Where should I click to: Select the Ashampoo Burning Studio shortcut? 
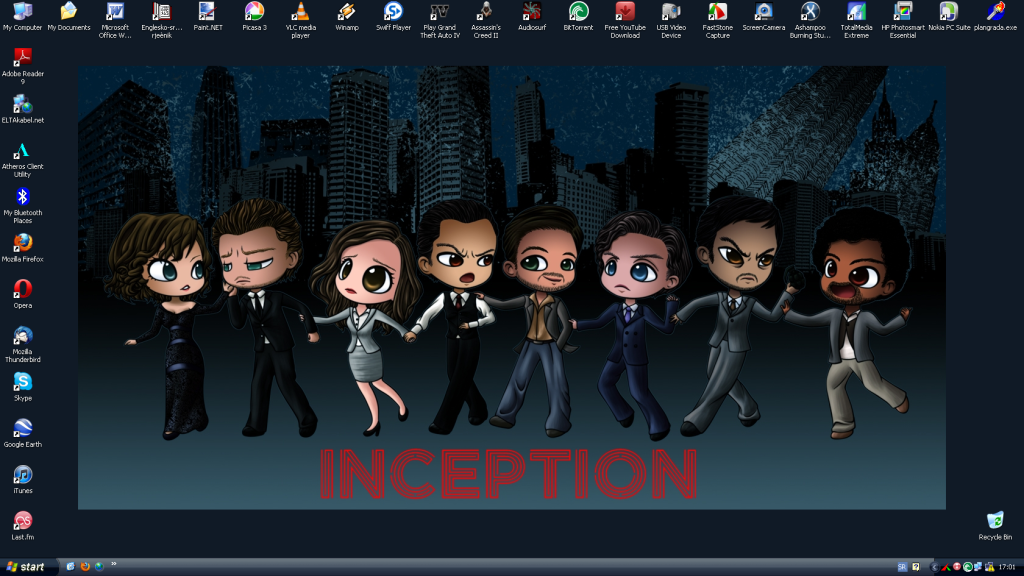click(810, 20)
